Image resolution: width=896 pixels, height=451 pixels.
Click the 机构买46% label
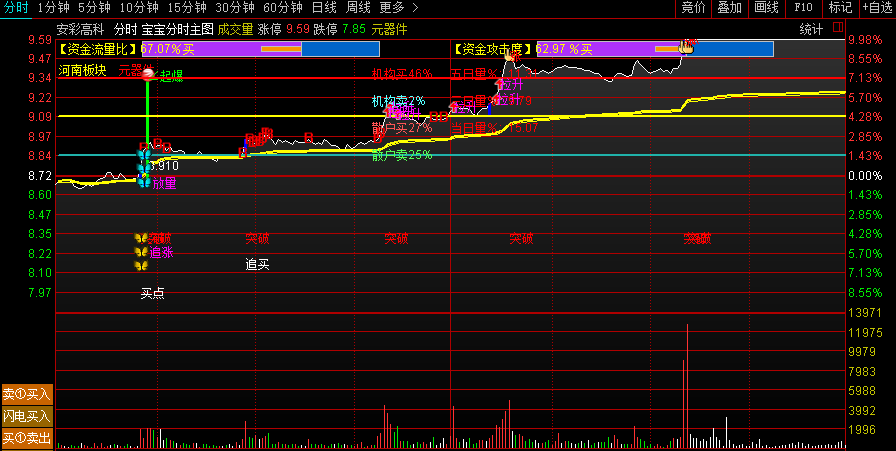point(402,73)
